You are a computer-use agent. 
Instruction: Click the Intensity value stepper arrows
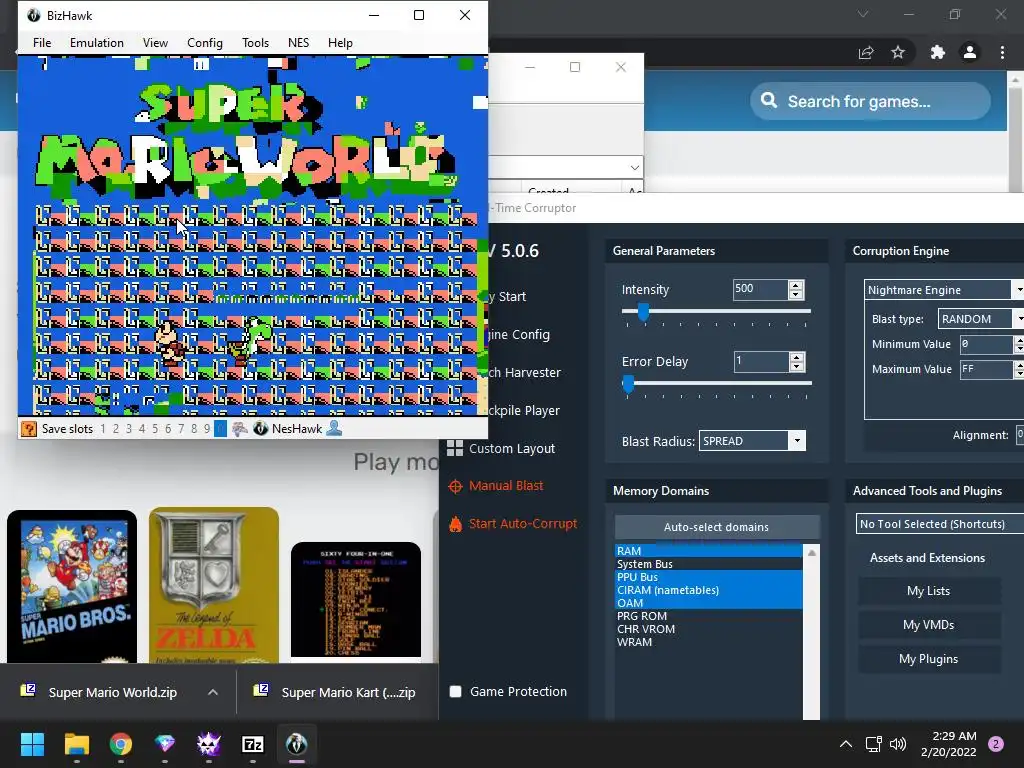click(x=796, y=290)
